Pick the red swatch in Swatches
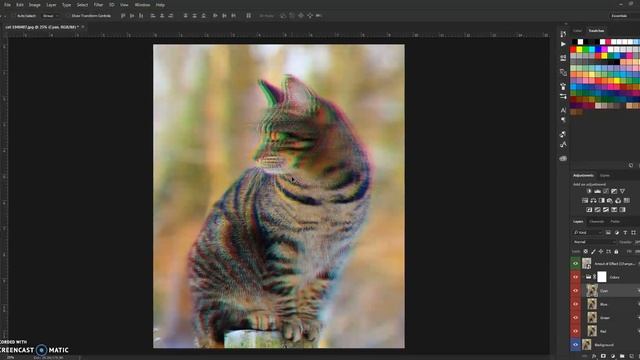 (573, 49)
